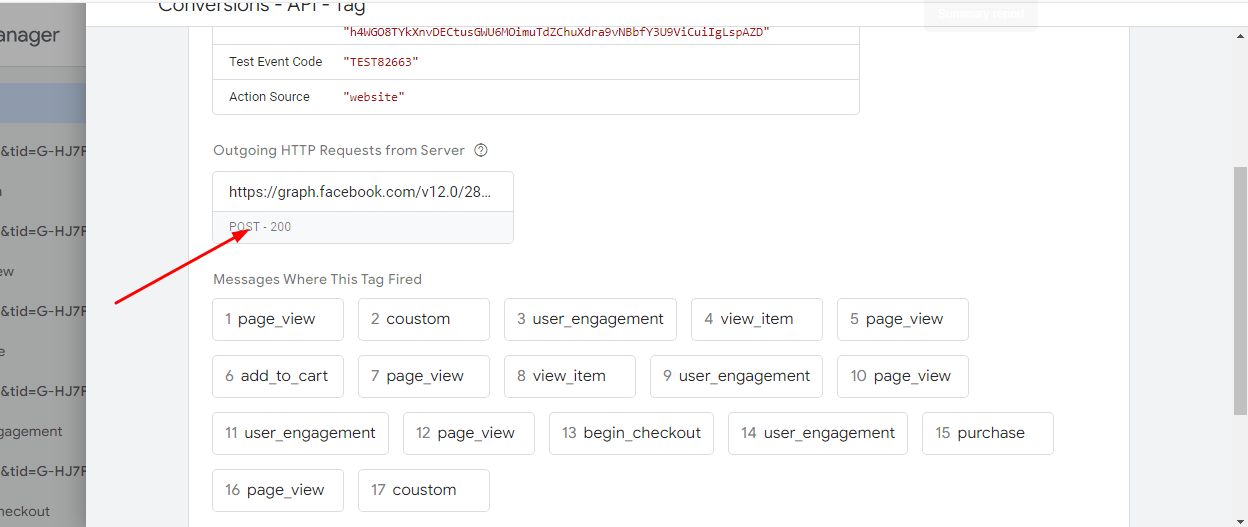Open message 6 add_to_cart
The height and width of the screenshot is (527, 1248).
point(277,376)
